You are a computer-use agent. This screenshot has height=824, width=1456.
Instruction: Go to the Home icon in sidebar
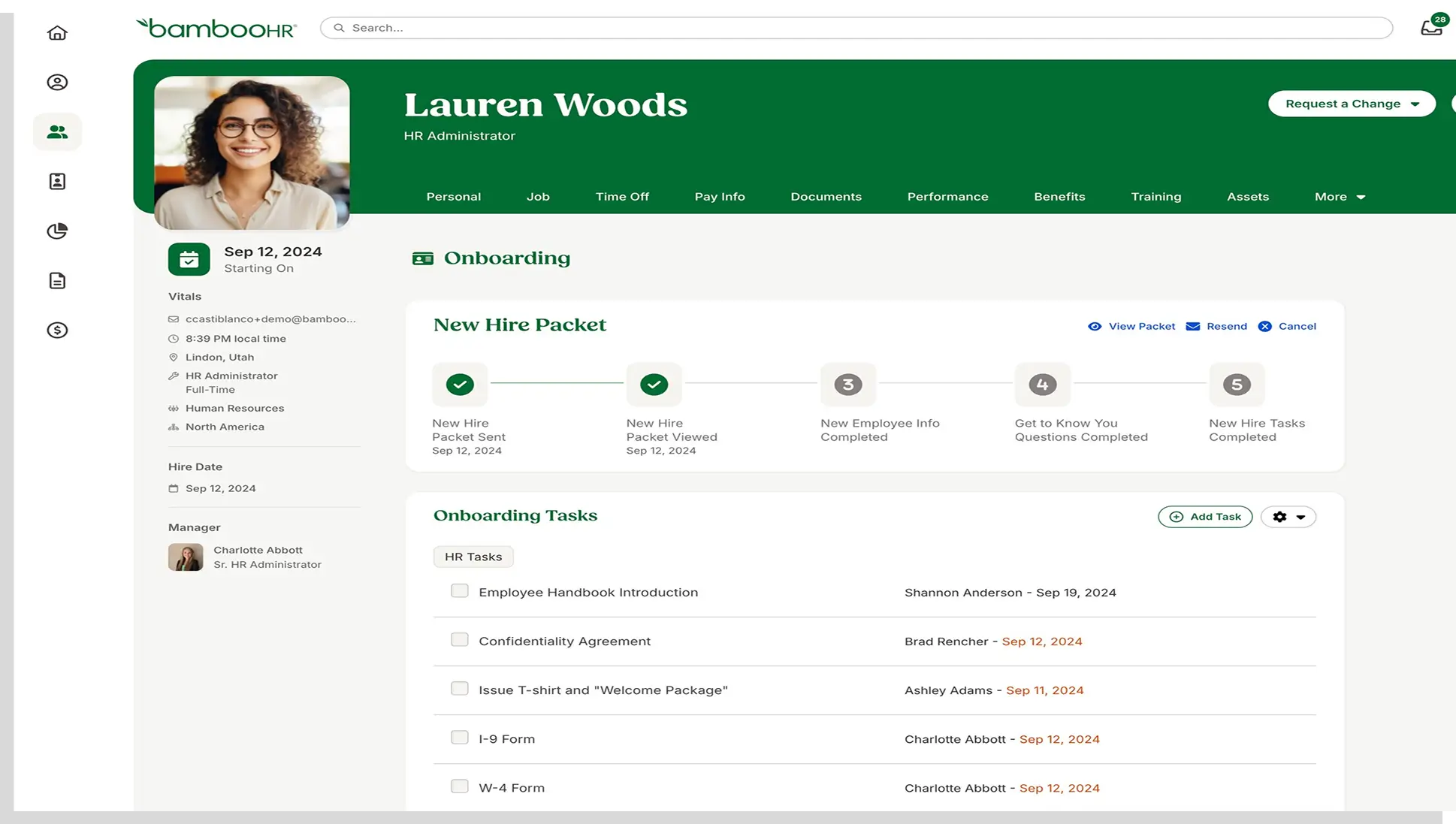[x=57, y=33]
